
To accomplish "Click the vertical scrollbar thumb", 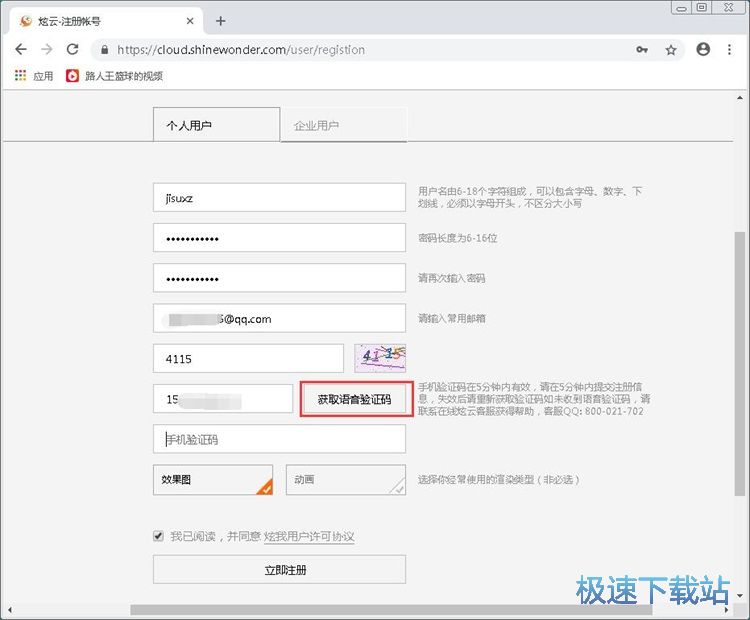I will pyautogui.click(x=739, y=364).
